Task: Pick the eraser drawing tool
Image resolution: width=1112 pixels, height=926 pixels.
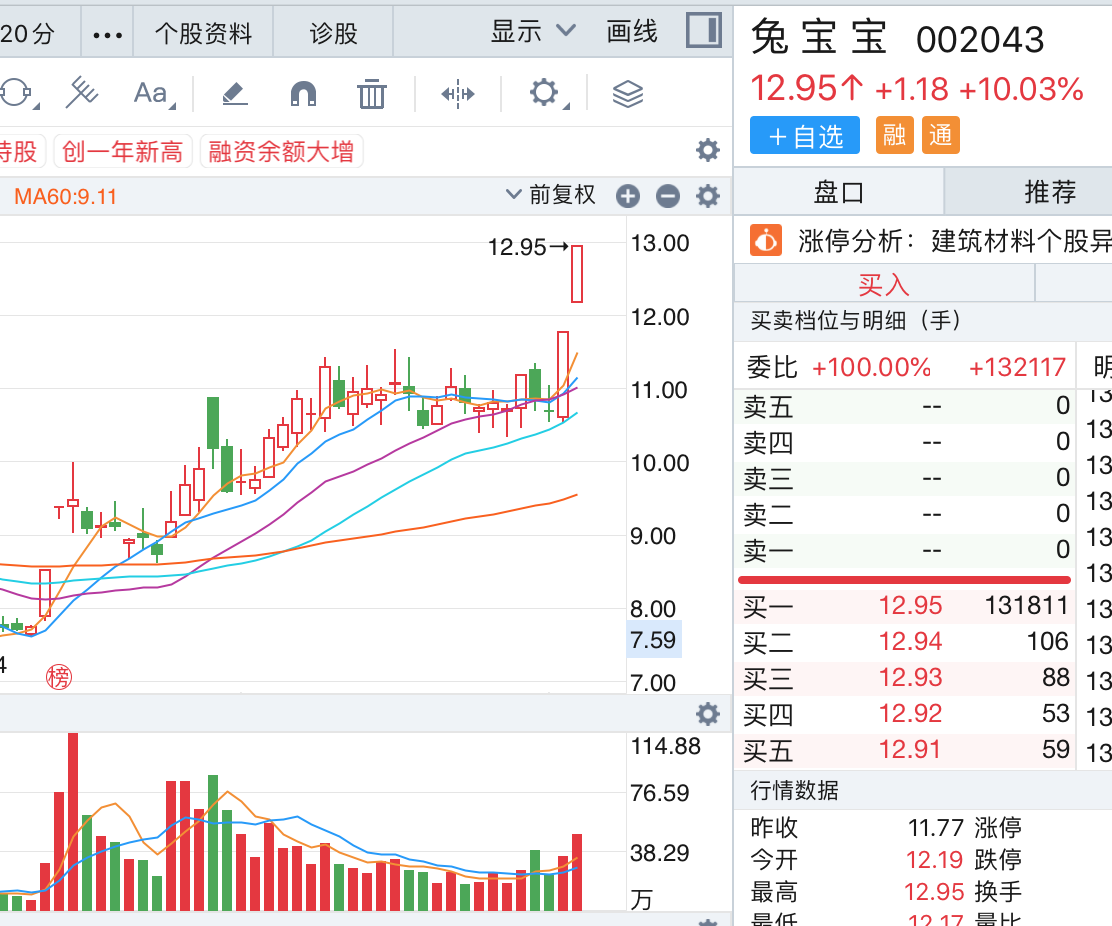Action: [233, 94]
